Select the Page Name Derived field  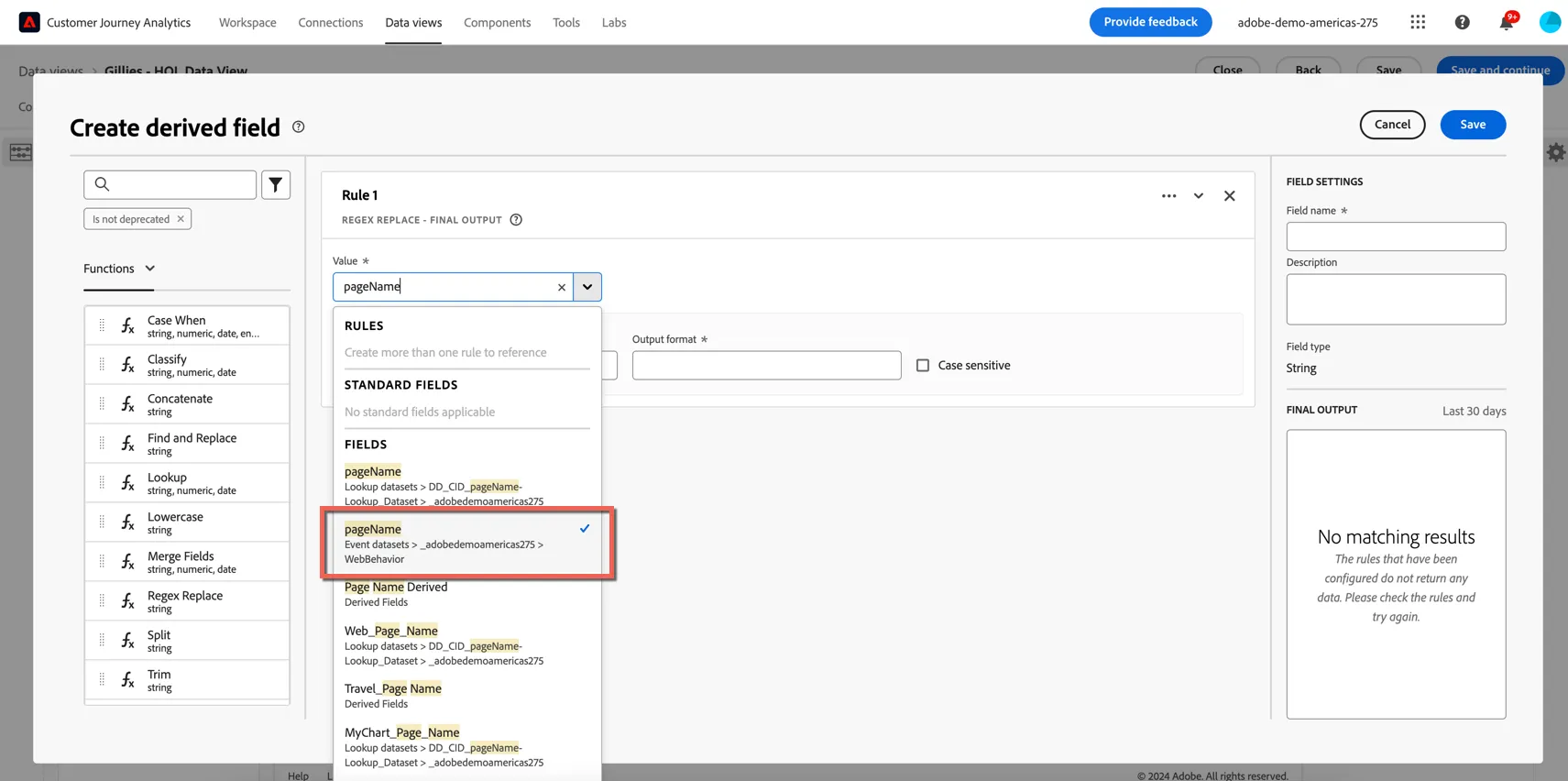[467, 594]
